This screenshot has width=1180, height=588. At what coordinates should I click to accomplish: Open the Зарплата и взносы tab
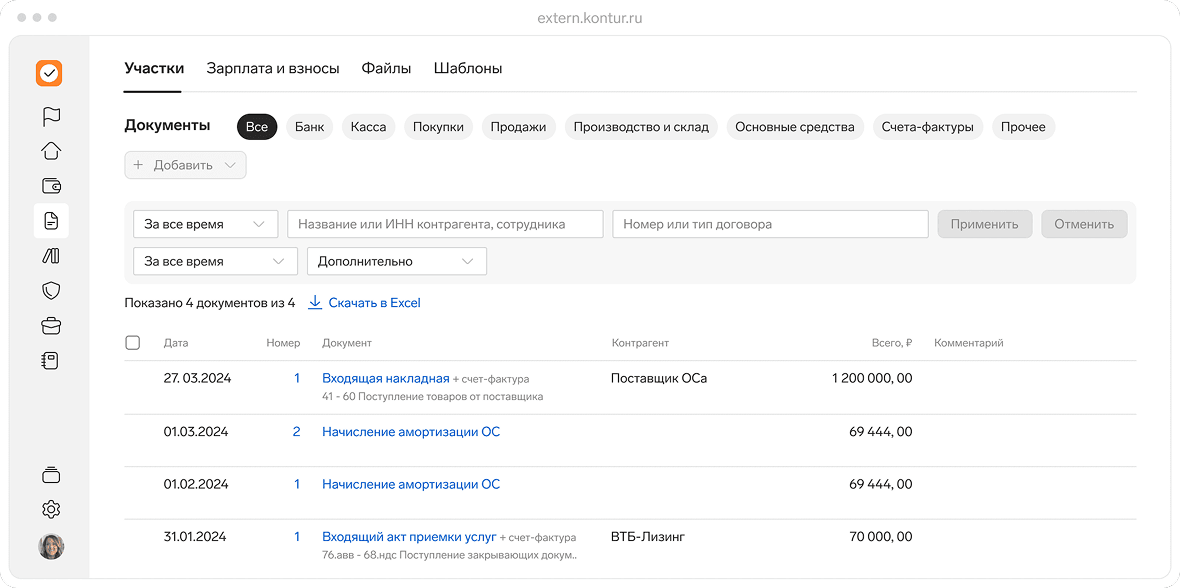(x=273, y=68)
